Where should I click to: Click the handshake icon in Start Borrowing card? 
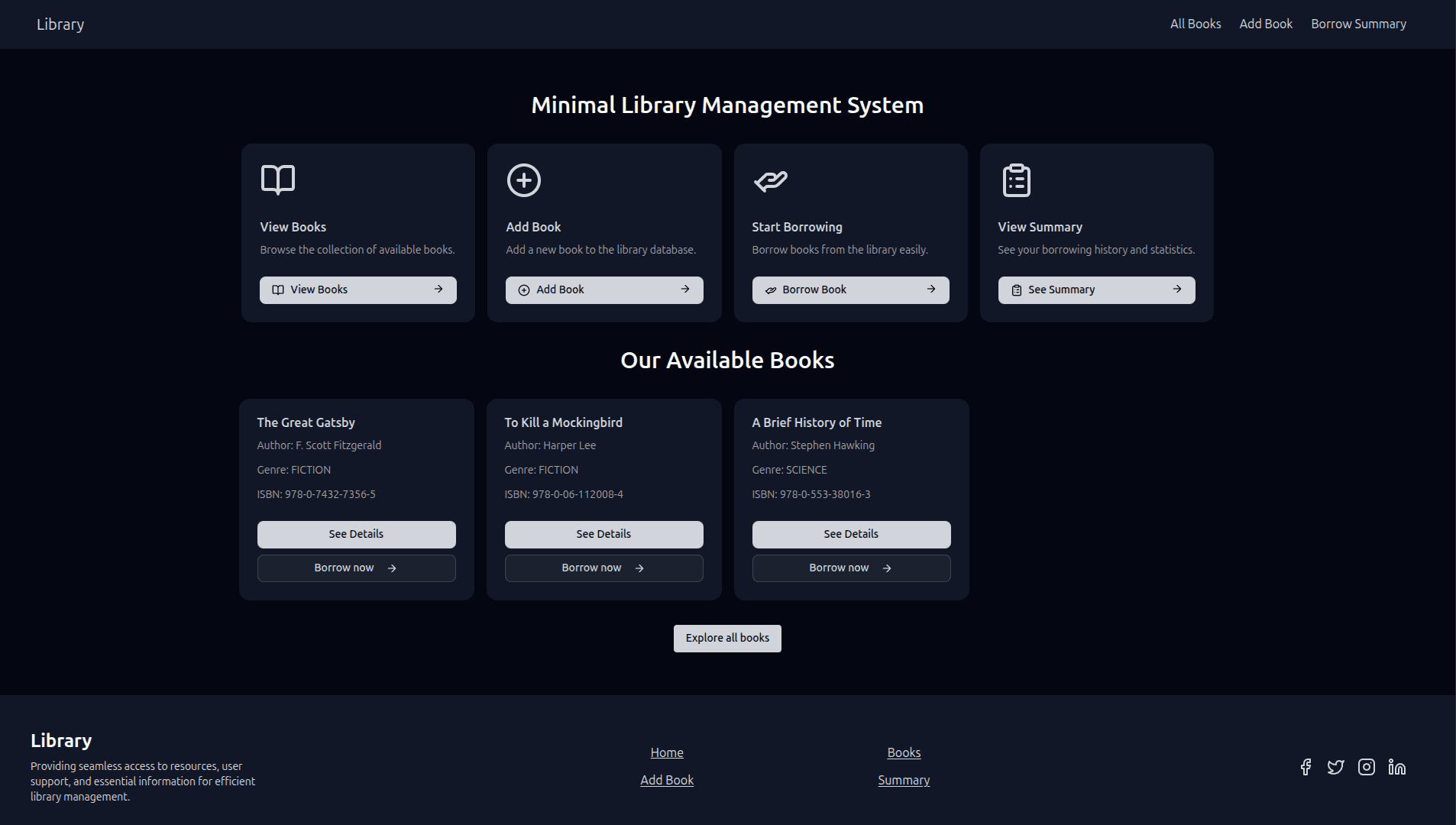(x=771, y=181)
